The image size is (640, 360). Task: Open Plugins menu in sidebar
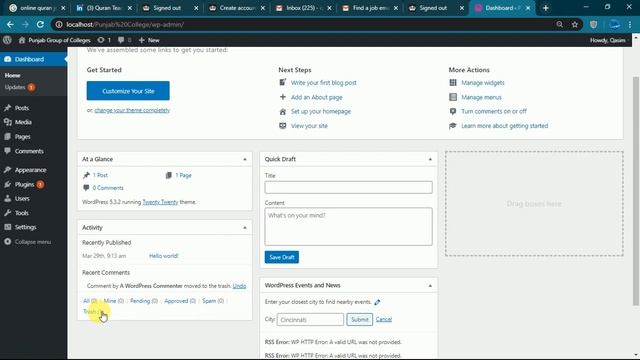(x=33, y=184)
